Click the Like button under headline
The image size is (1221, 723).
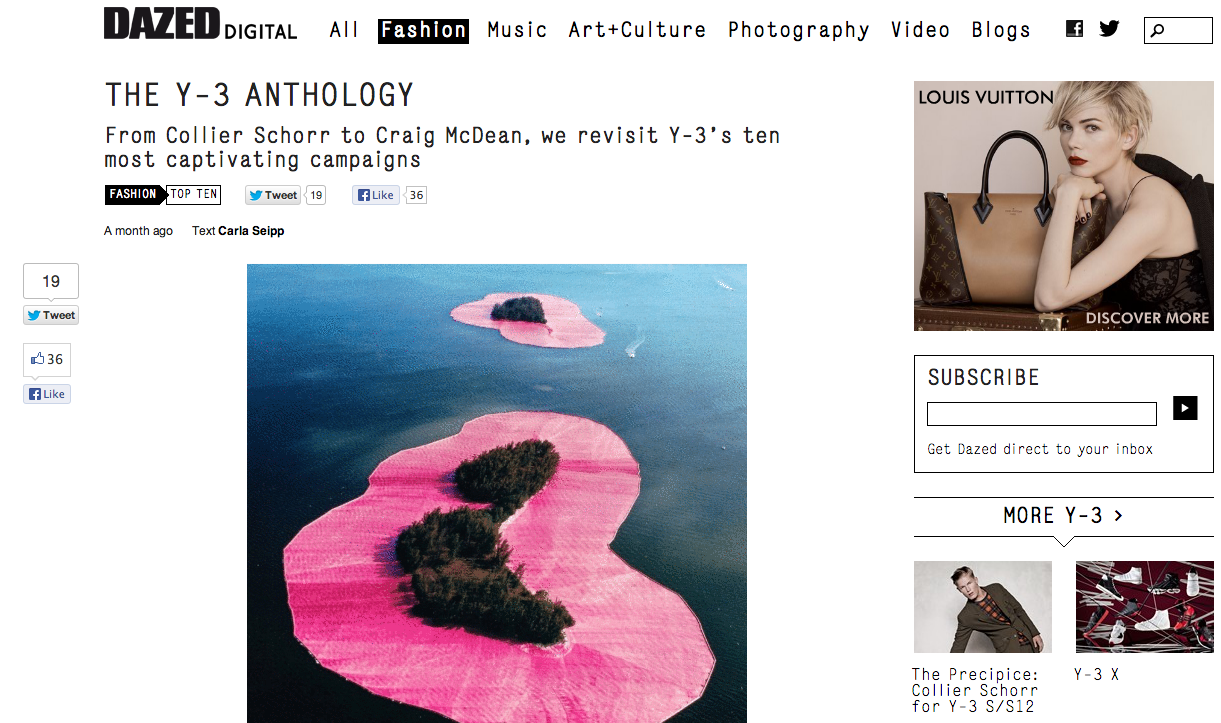376,195
